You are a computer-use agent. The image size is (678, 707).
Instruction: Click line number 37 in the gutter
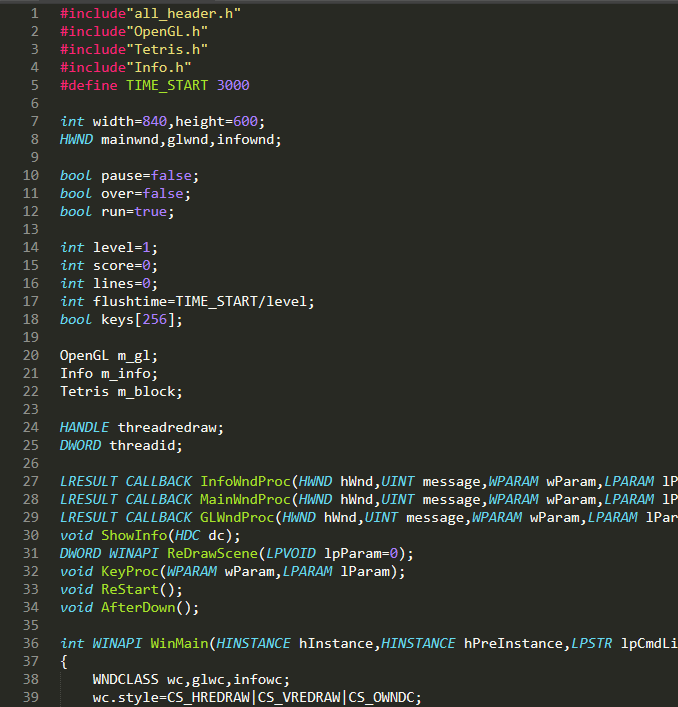[31, 661]
